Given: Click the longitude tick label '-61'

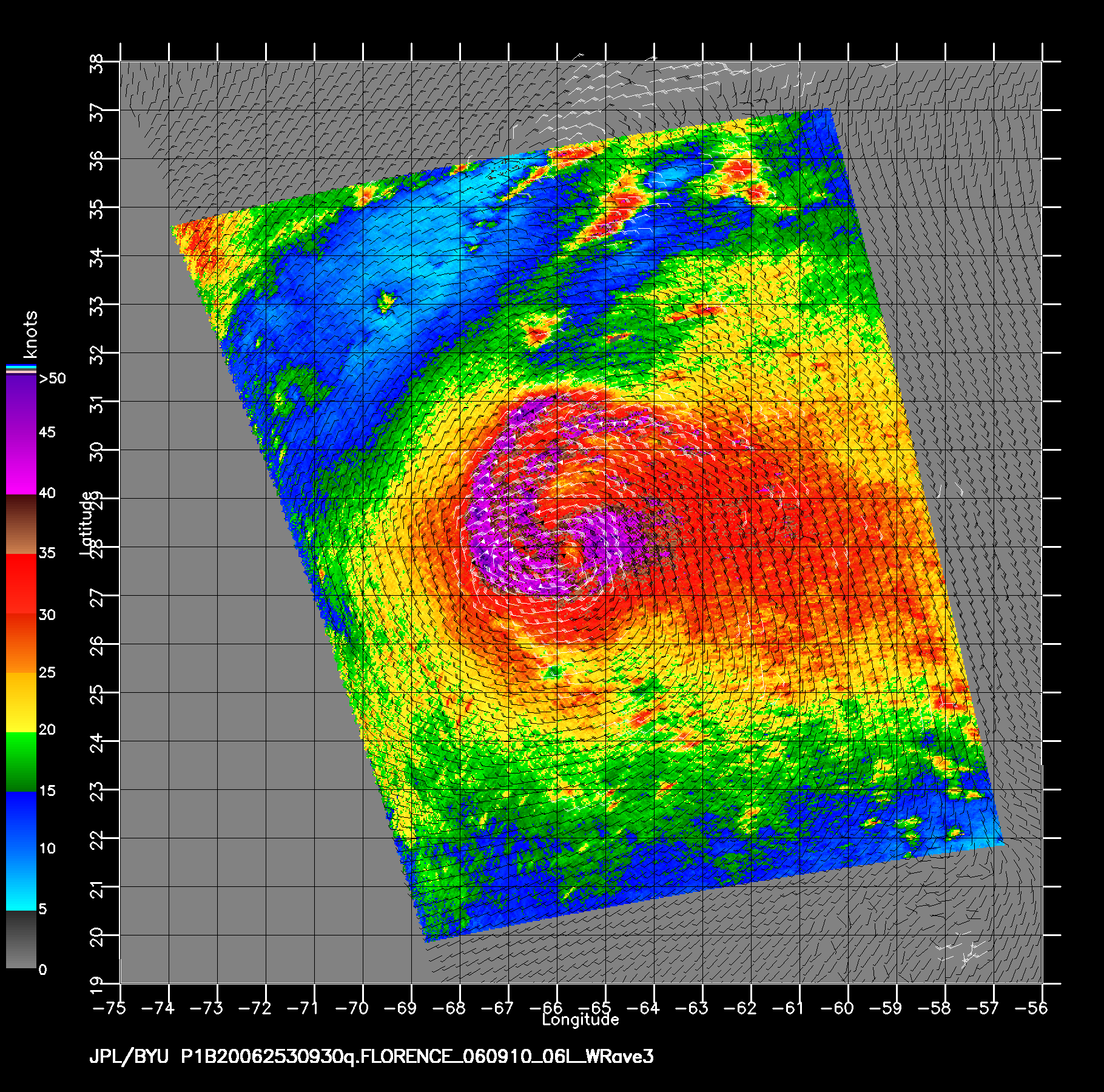Looking at the screenshot, I should [x=789, y=1008].
